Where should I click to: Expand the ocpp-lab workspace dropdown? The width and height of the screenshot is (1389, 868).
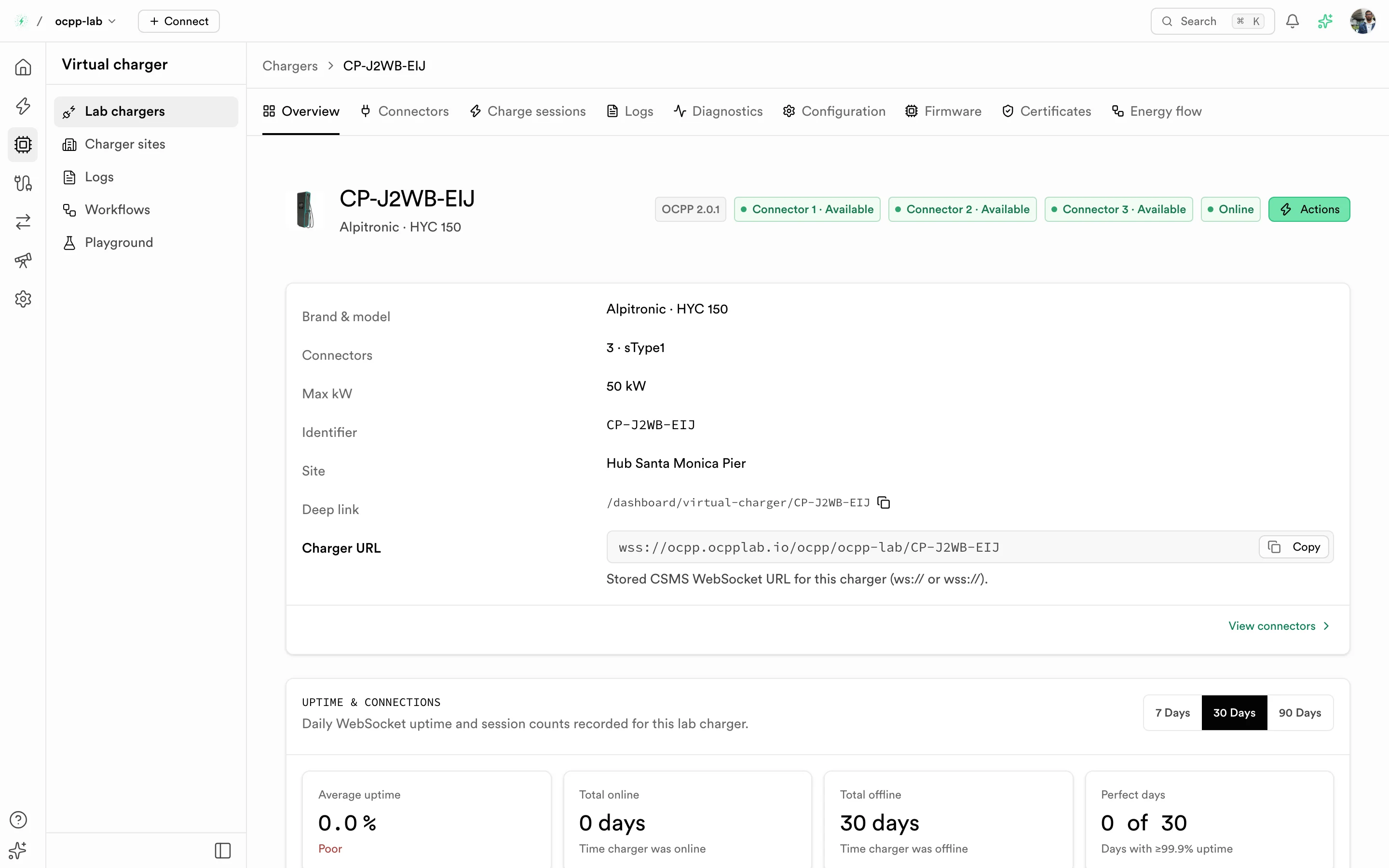85,21
